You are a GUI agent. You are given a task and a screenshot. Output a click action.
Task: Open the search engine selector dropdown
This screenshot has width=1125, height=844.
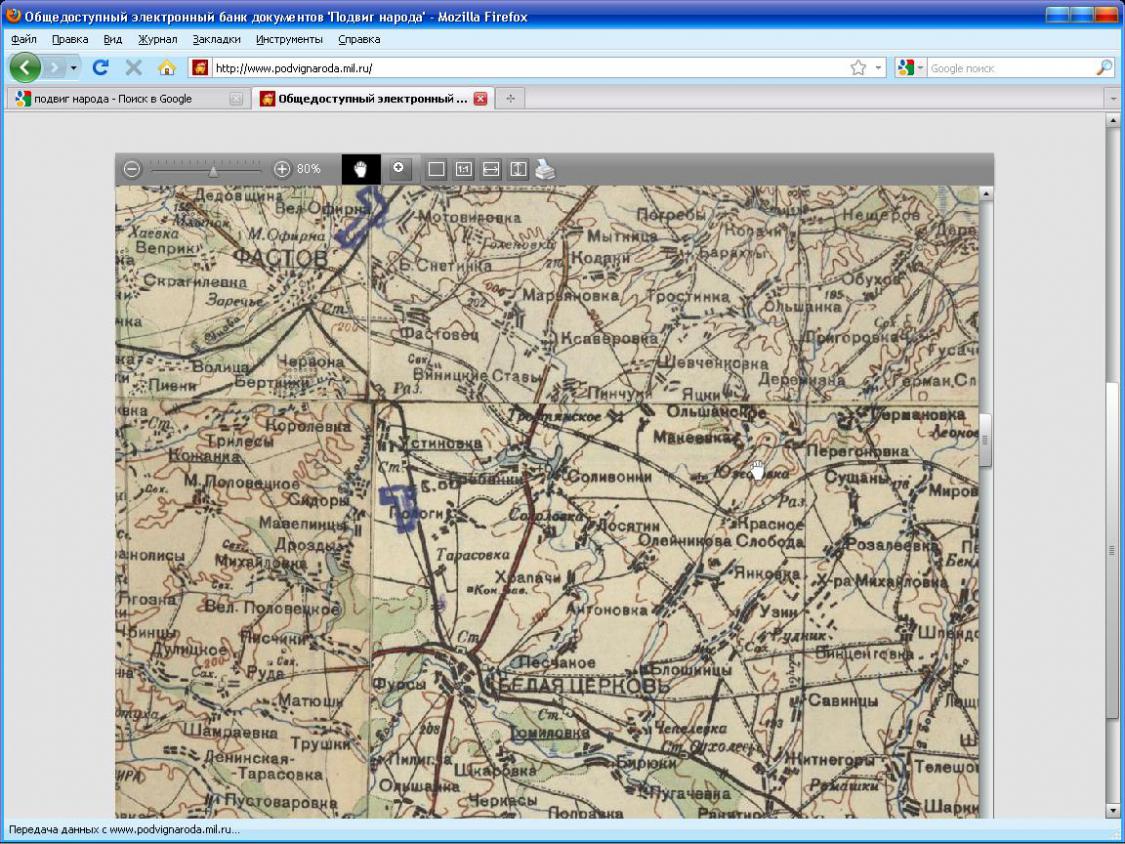pos(911,68)
